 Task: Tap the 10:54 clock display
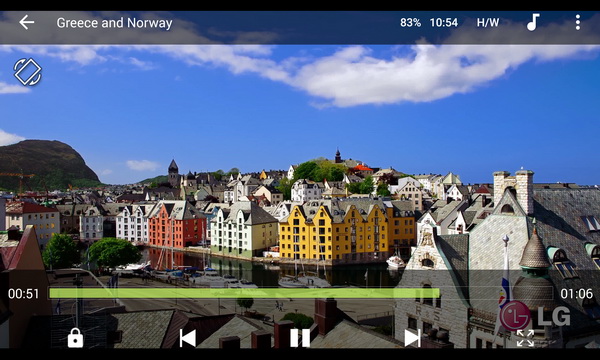tap(444, 23)
